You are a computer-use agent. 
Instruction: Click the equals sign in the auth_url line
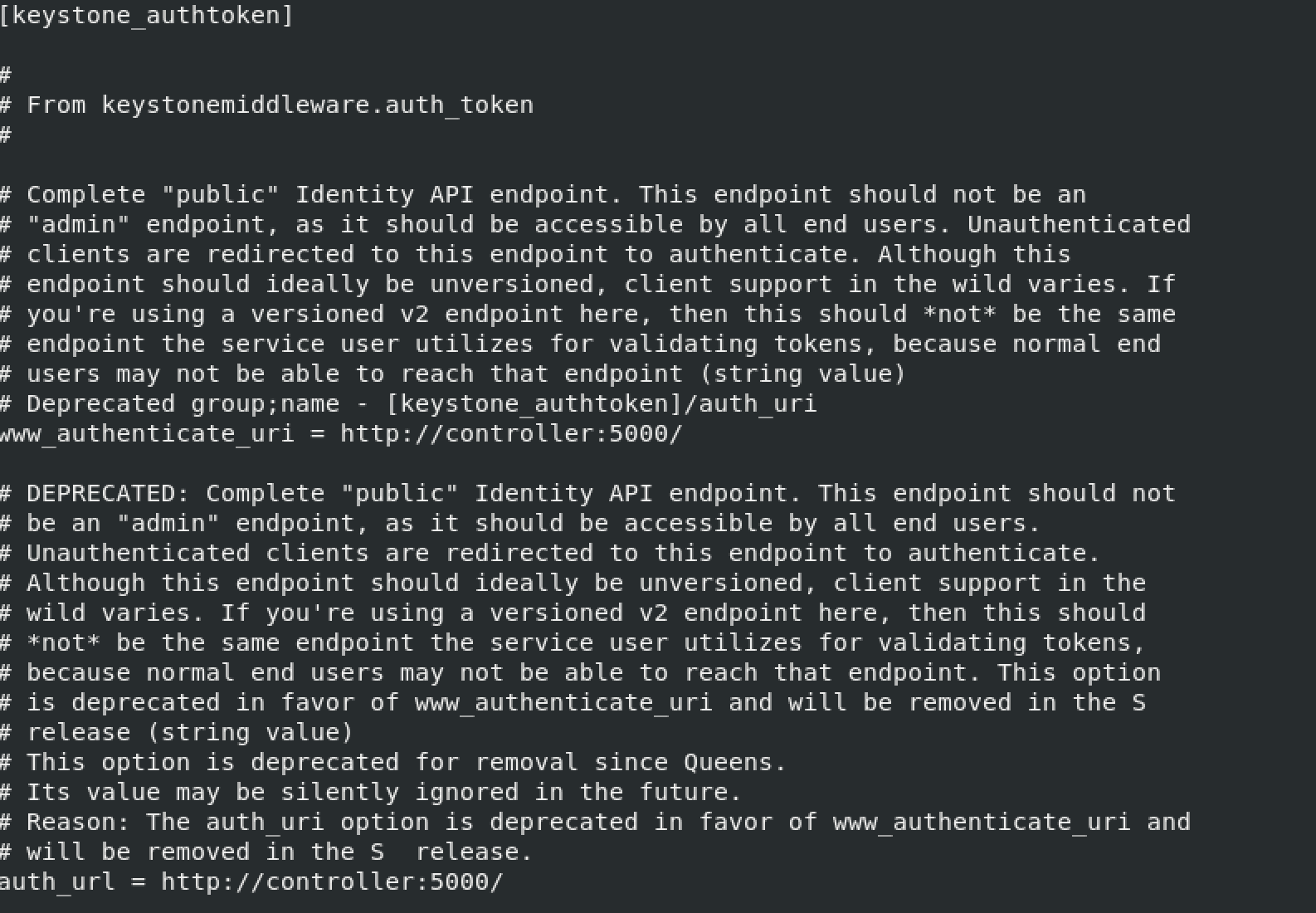click(139, 882)
